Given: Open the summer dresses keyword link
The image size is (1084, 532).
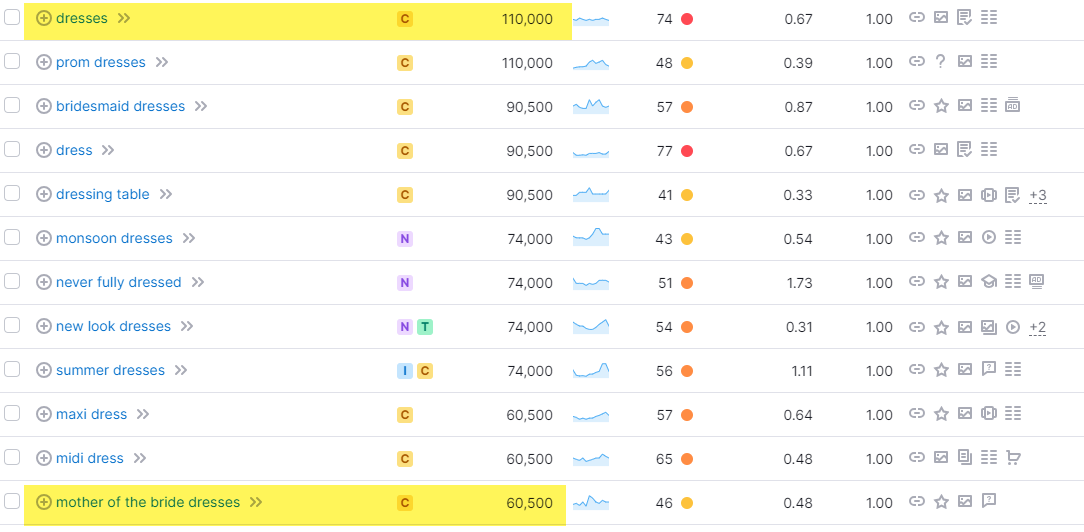Looking at the screenshot, I should pyautogui.click(x=111, y=370).
